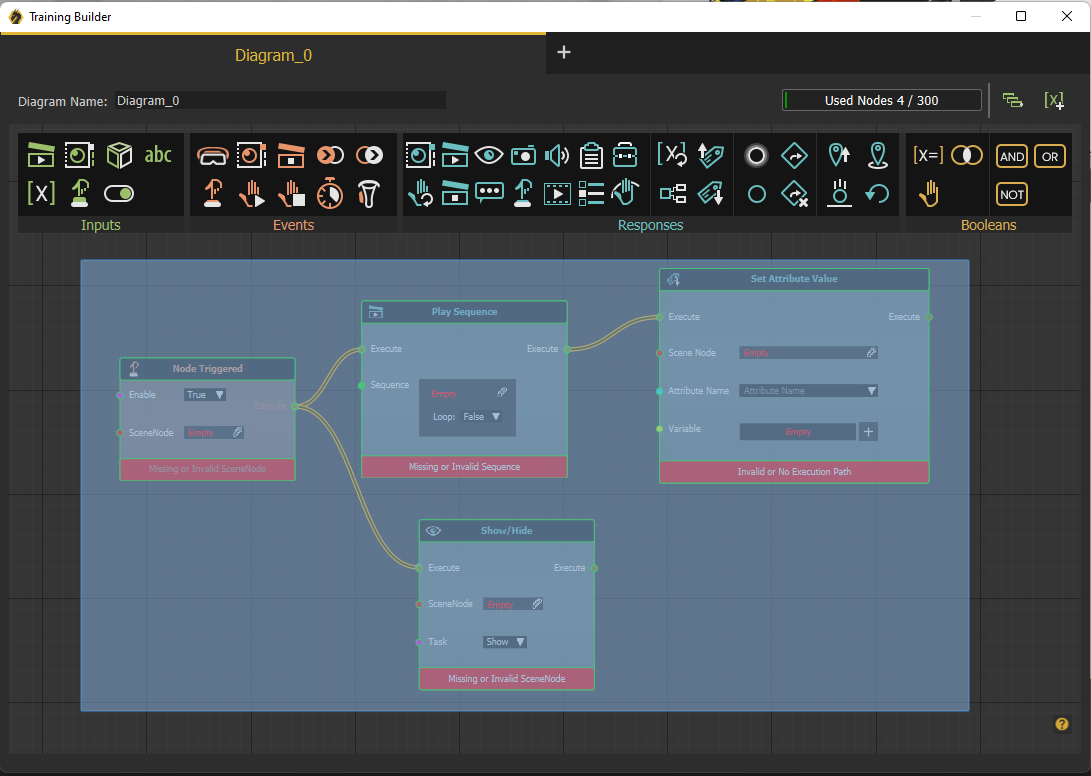The height and width of the screenshot is (776, 1091).
Task: Click the Scene Node picker in Set Attribute Value
Action: [x=871, y=353]
